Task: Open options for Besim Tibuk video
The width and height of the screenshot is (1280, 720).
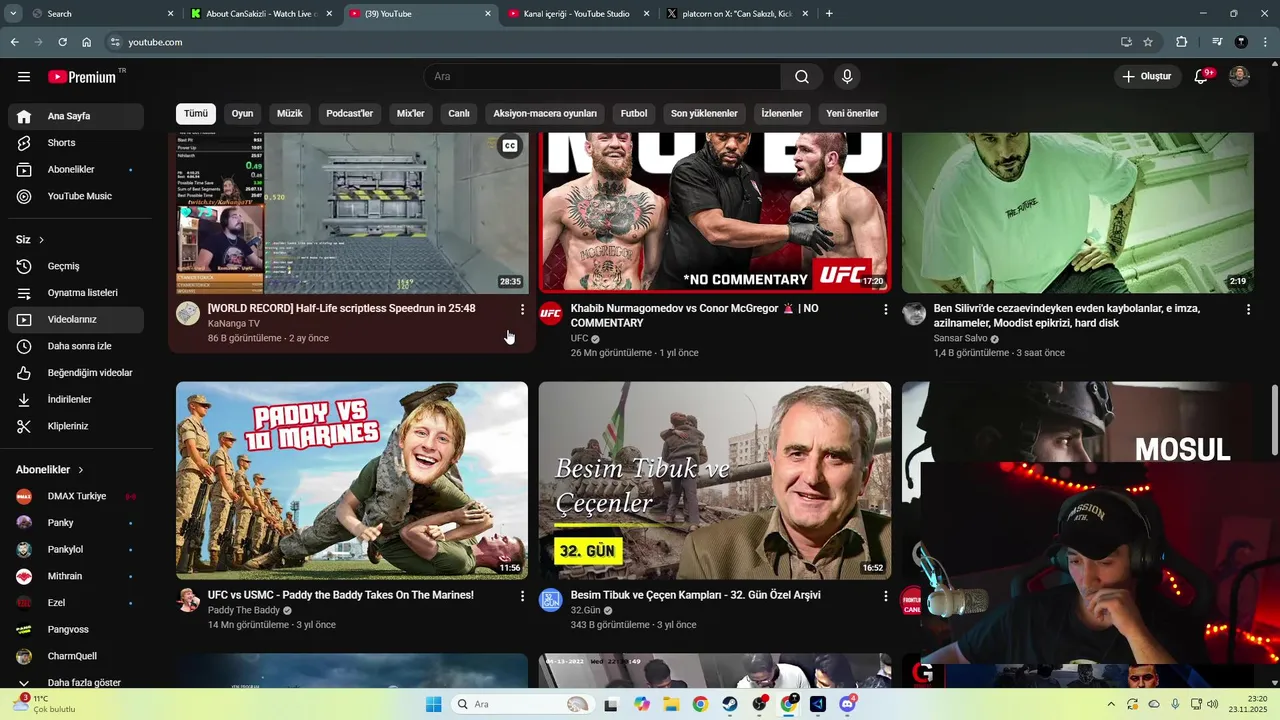Action: click(885, 596)
